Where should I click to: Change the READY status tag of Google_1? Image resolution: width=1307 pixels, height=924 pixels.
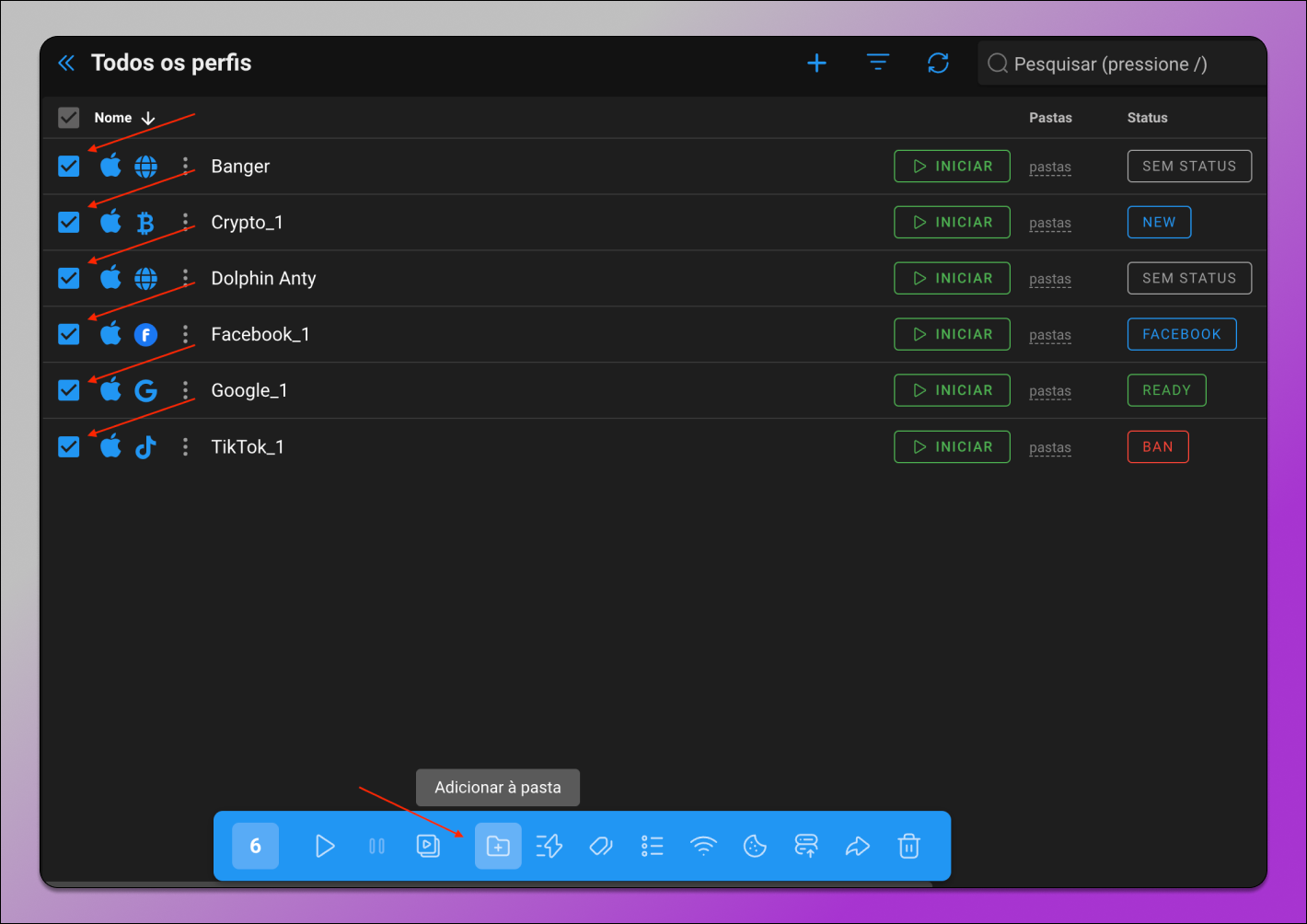pyautogui.click(x=1166, y=390)
